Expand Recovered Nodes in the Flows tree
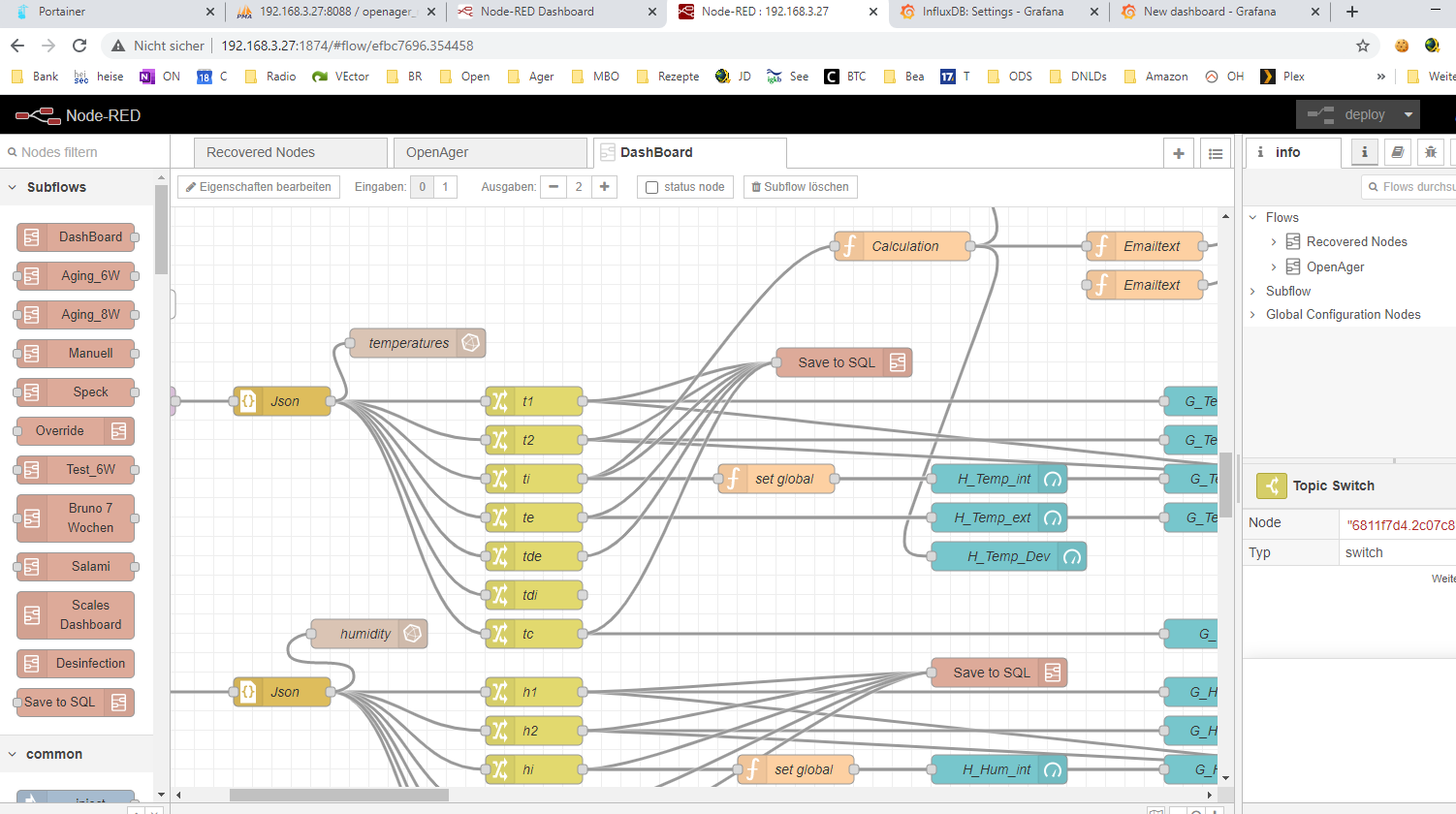This screenshot has width=1456, height=814. tap(1274, 242)
